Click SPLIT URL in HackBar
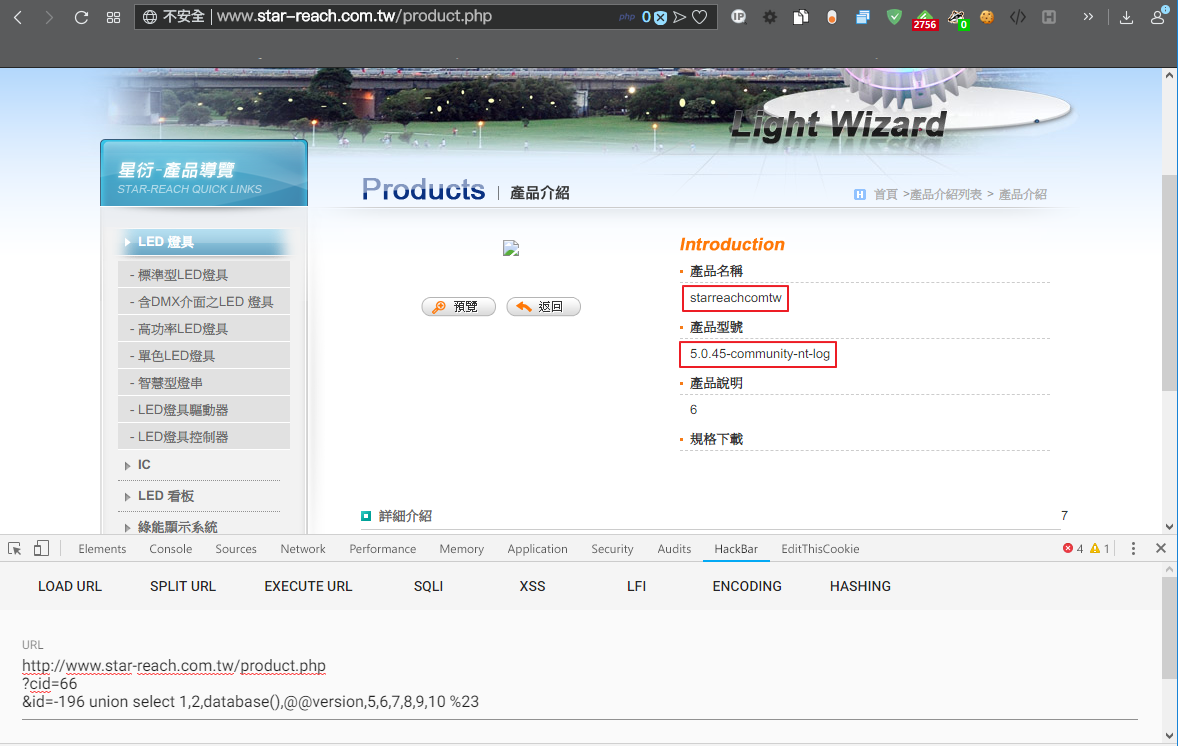The height and width of the screenshot is (746, 1178). click(x=183, y=586)
